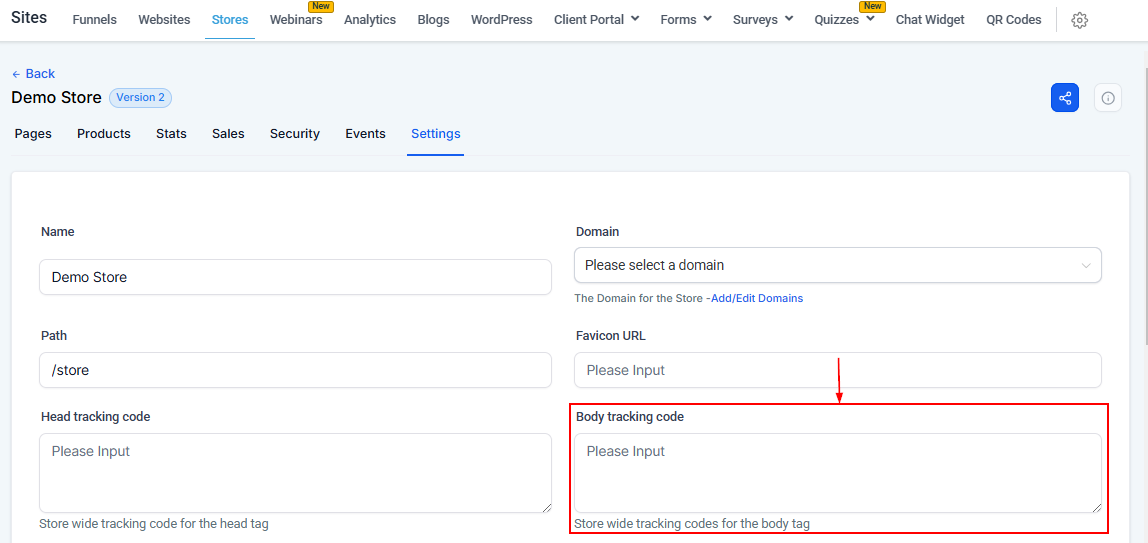Go to the Stats tab
1148x543 pixels.
pos(171,134)
